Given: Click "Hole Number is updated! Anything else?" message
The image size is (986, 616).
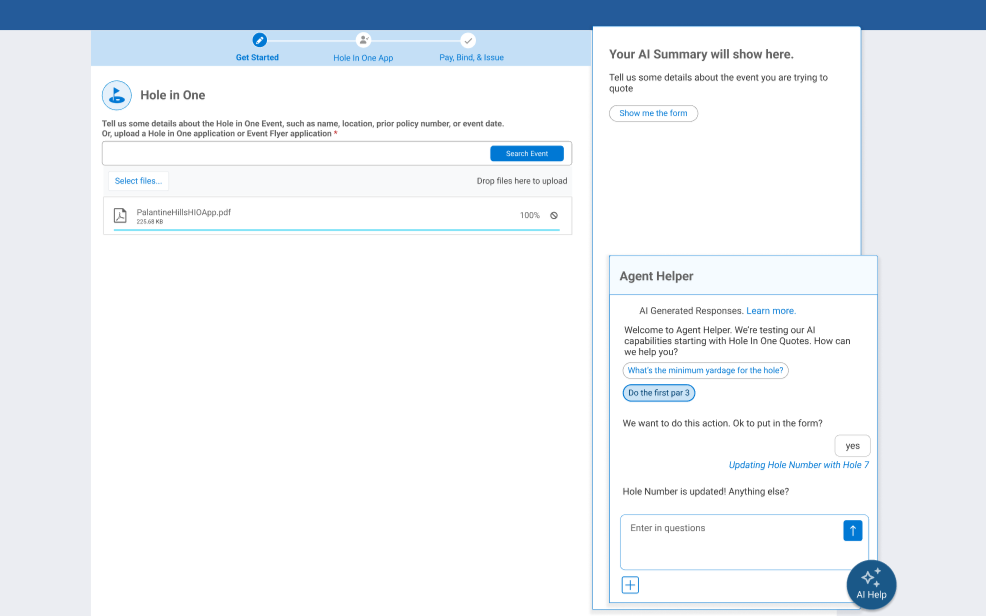Looking at the screenshot, I should (706, 492).
